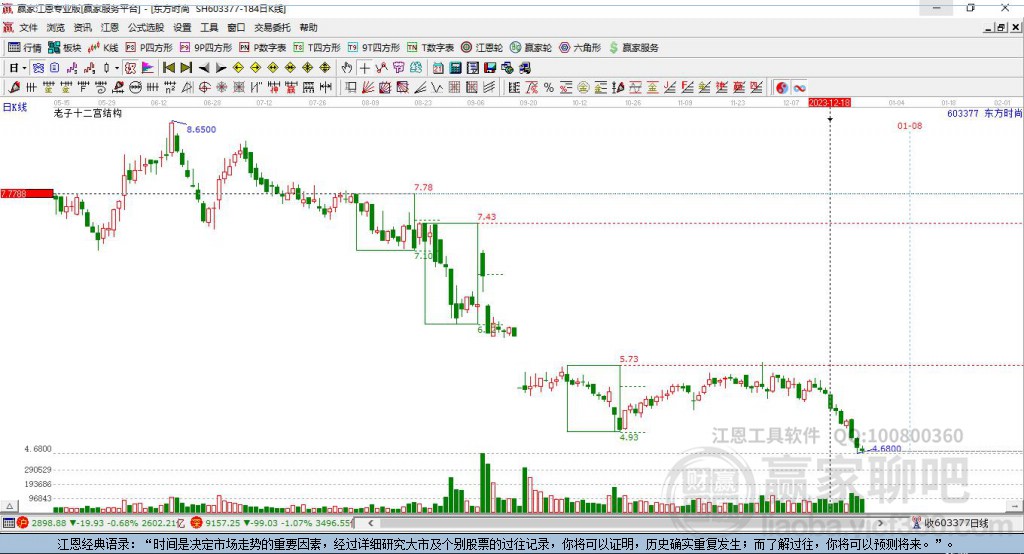Open the 公式选股 menu
The width and height of the screenshot is (1024, 554).
click(146, 27)
